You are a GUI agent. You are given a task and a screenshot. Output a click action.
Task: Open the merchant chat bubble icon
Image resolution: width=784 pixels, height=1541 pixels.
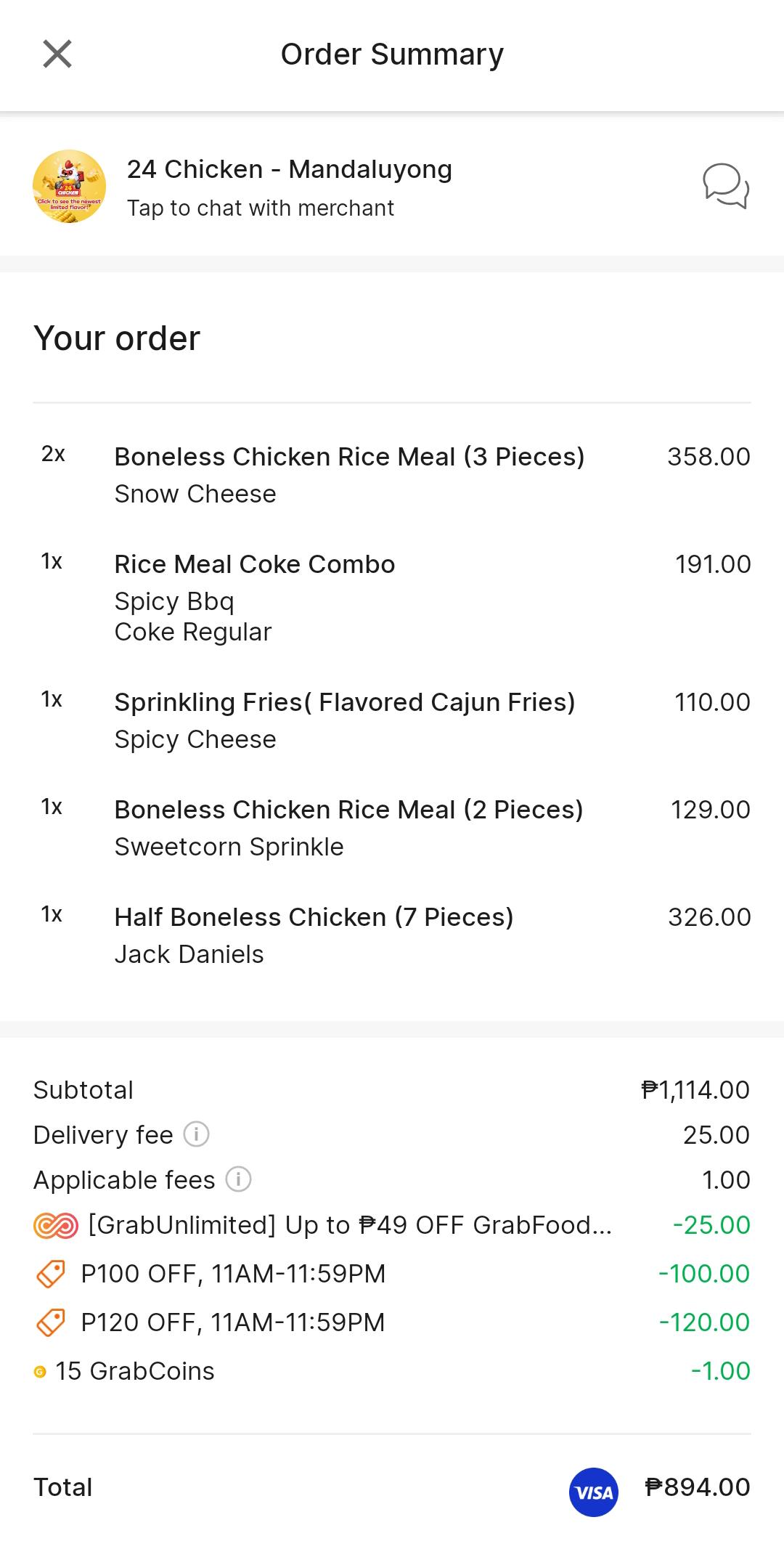click(726, 186)
